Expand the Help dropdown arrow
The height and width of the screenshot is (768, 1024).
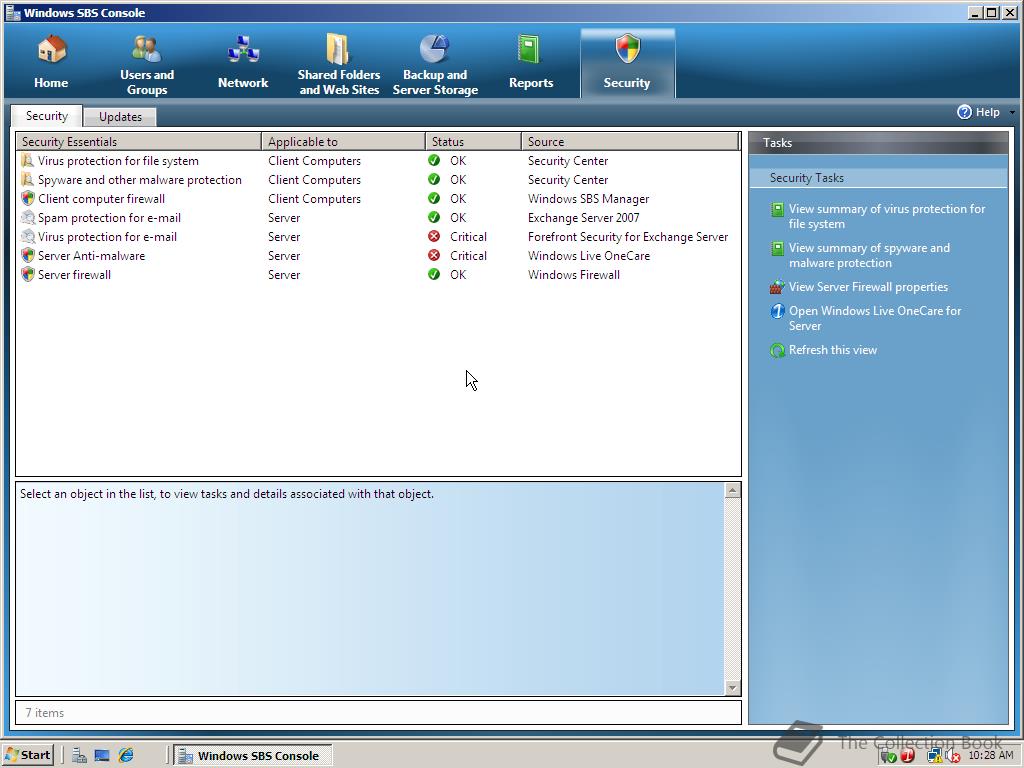(x=1012, y=112)
